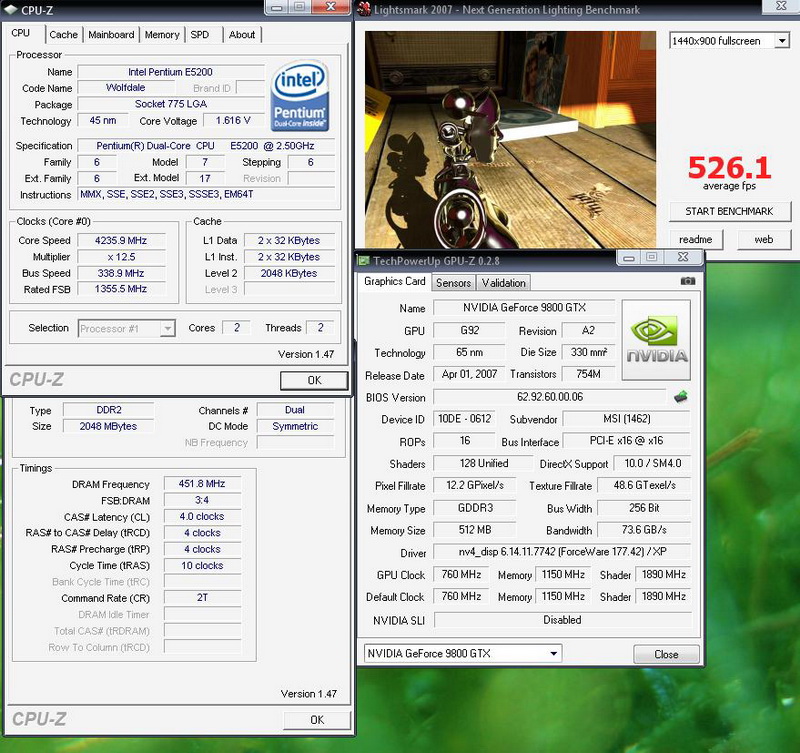800x753 pixels.
Task: Click the Pixel Fillrate value 12.2 GPixel/s
Action: tap(474, 485)
